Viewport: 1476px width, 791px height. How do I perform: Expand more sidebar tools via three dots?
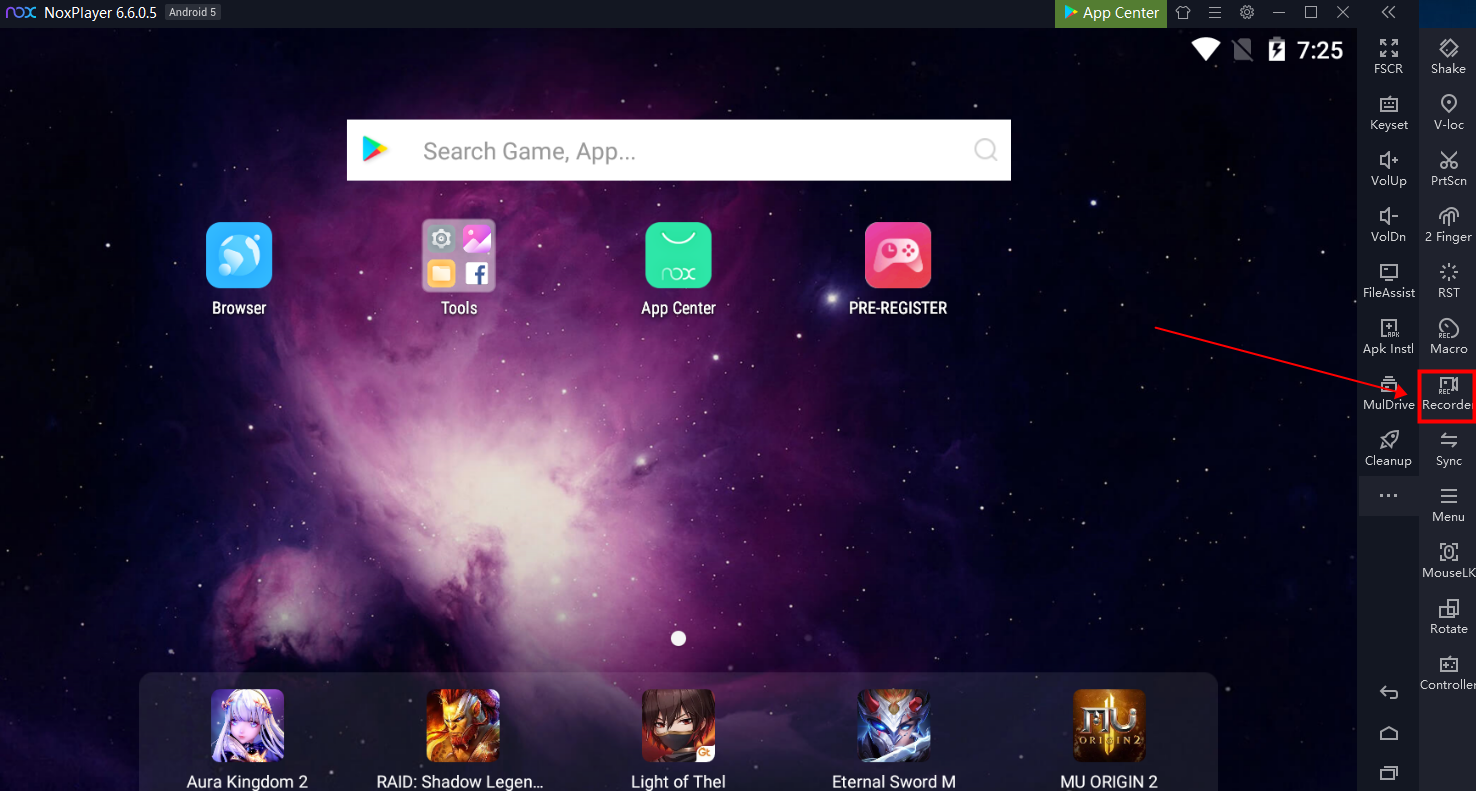tap(1388, 496)
